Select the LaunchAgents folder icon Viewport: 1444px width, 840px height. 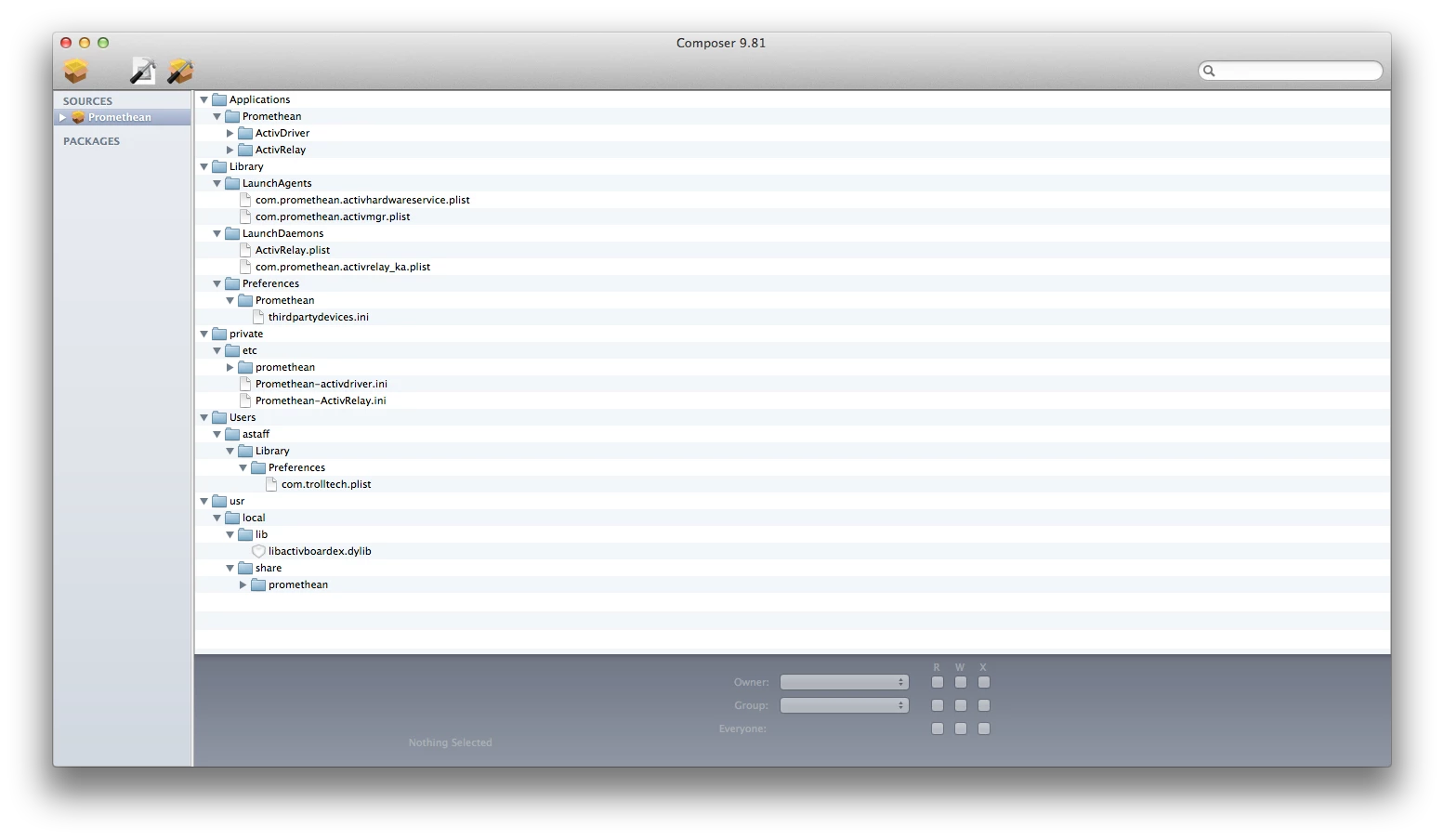tap(232, 183)
